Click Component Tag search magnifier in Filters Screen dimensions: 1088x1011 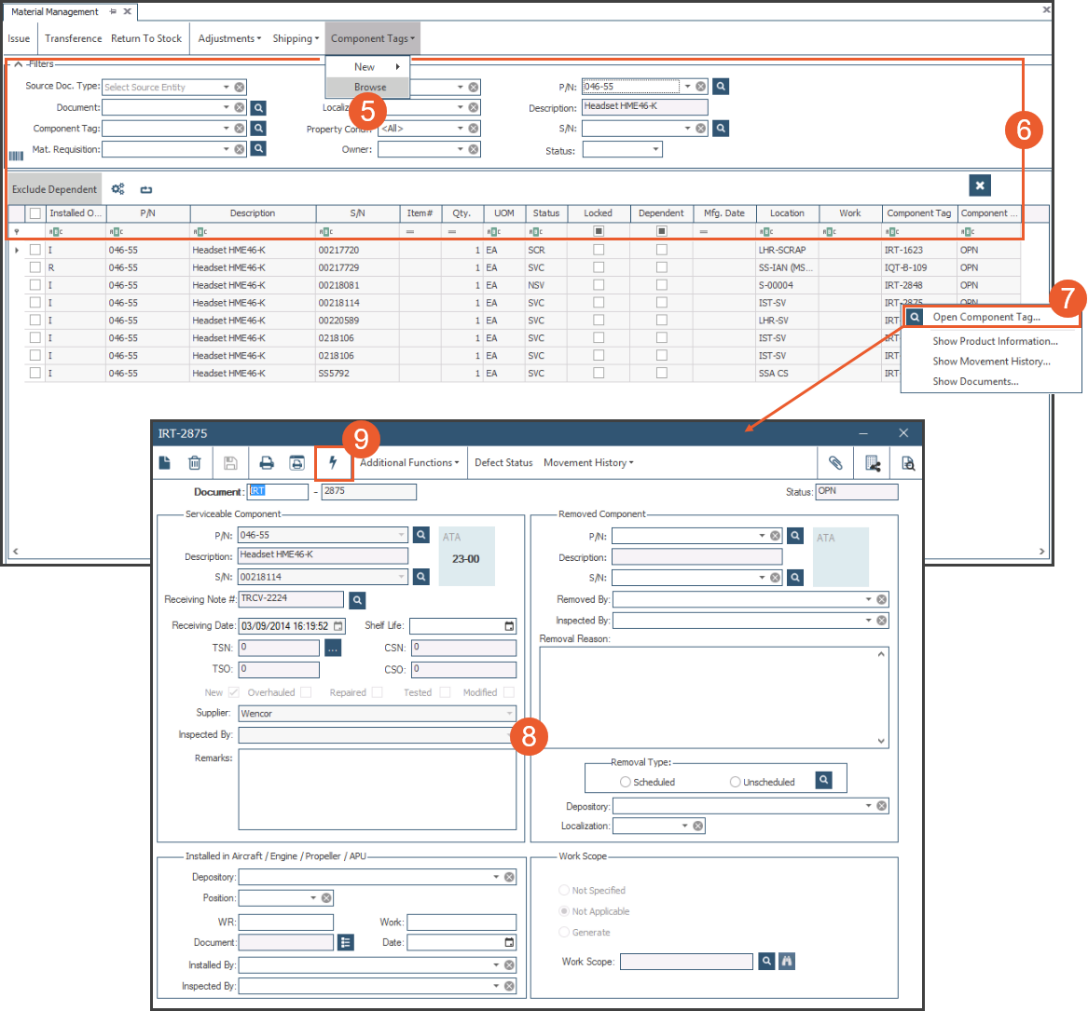[x=258, y=128]
